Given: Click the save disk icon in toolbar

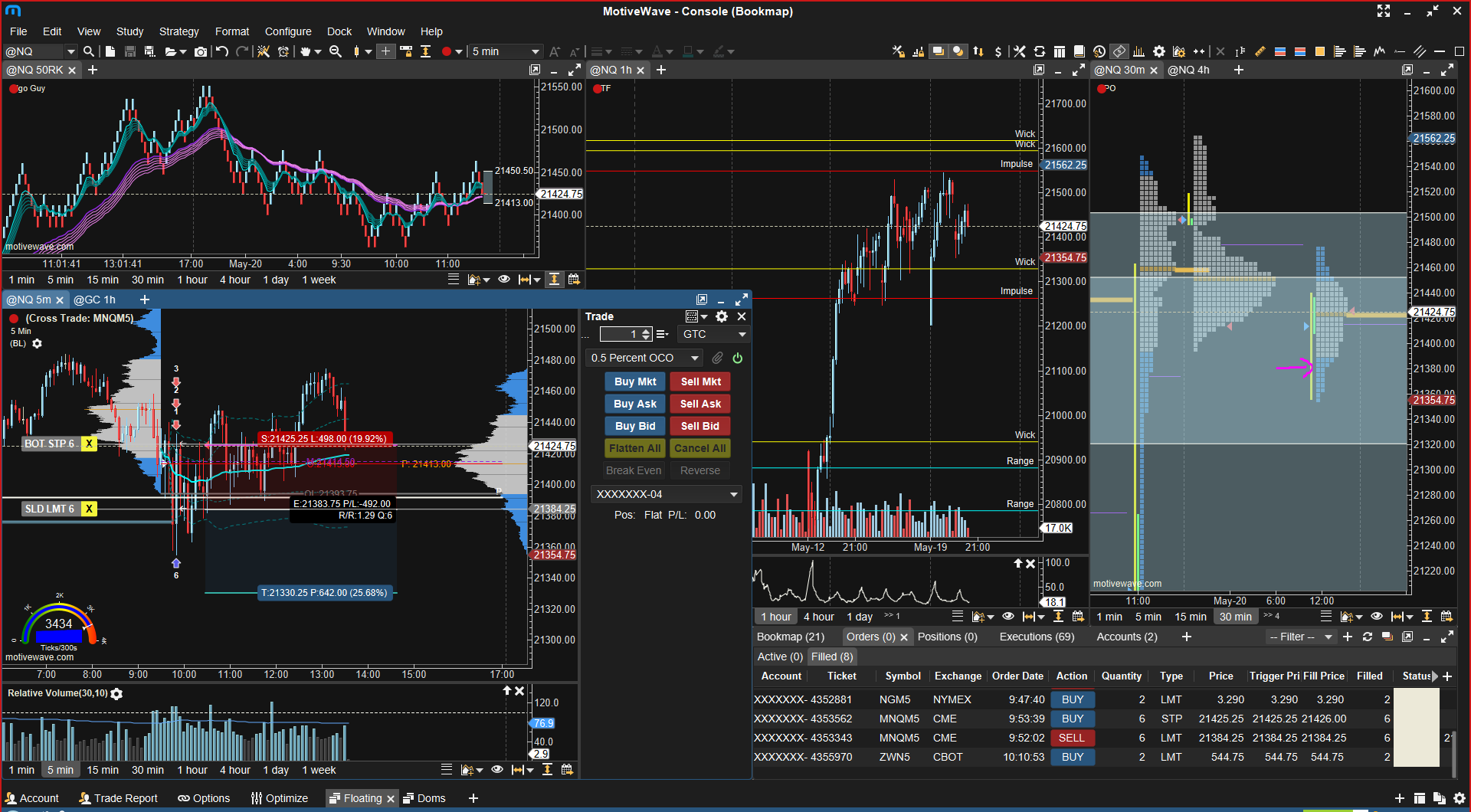Looking at the screenshot, I should click(x=130, y=51).
